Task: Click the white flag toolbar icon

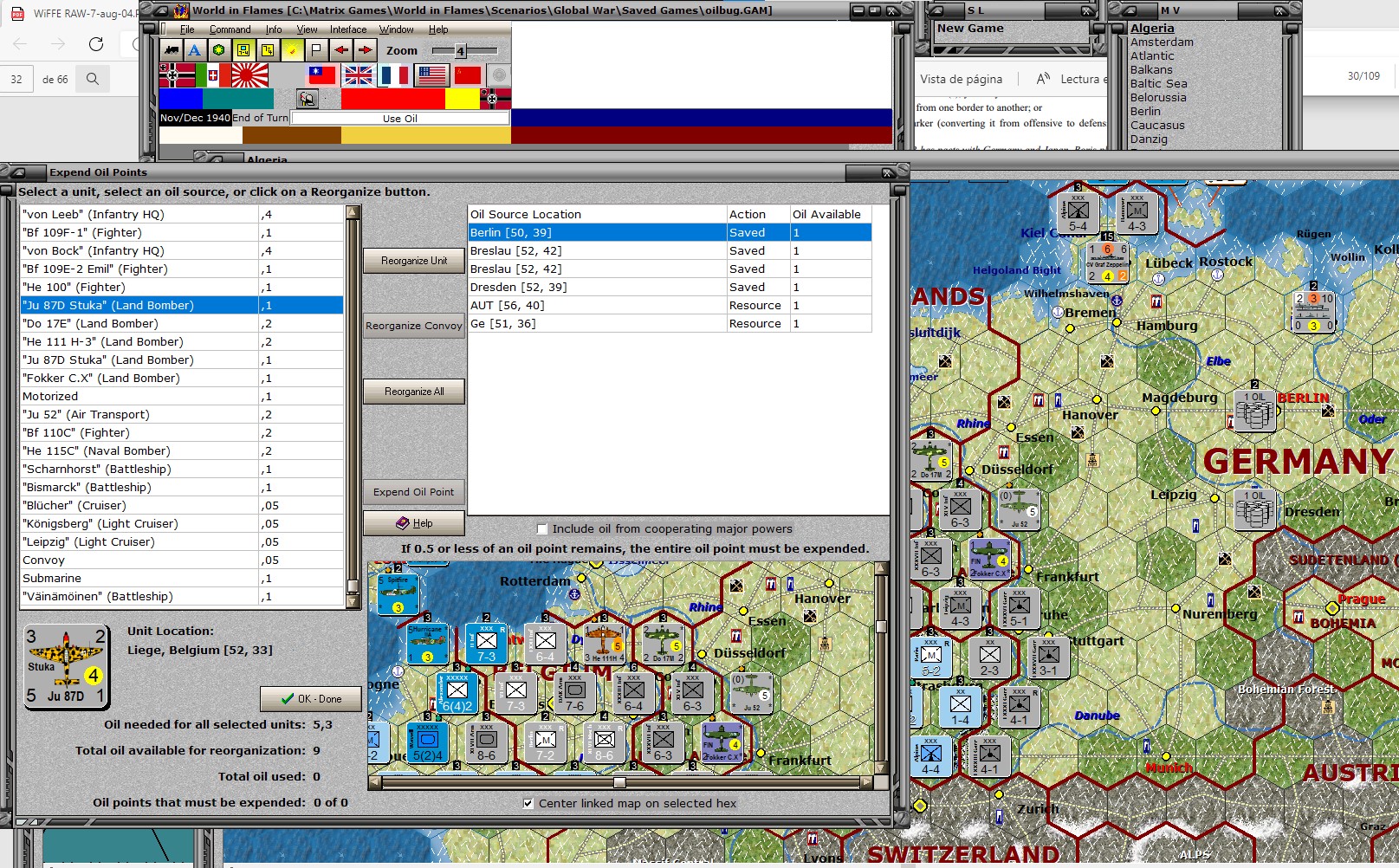Action: [x=316, y=50]
